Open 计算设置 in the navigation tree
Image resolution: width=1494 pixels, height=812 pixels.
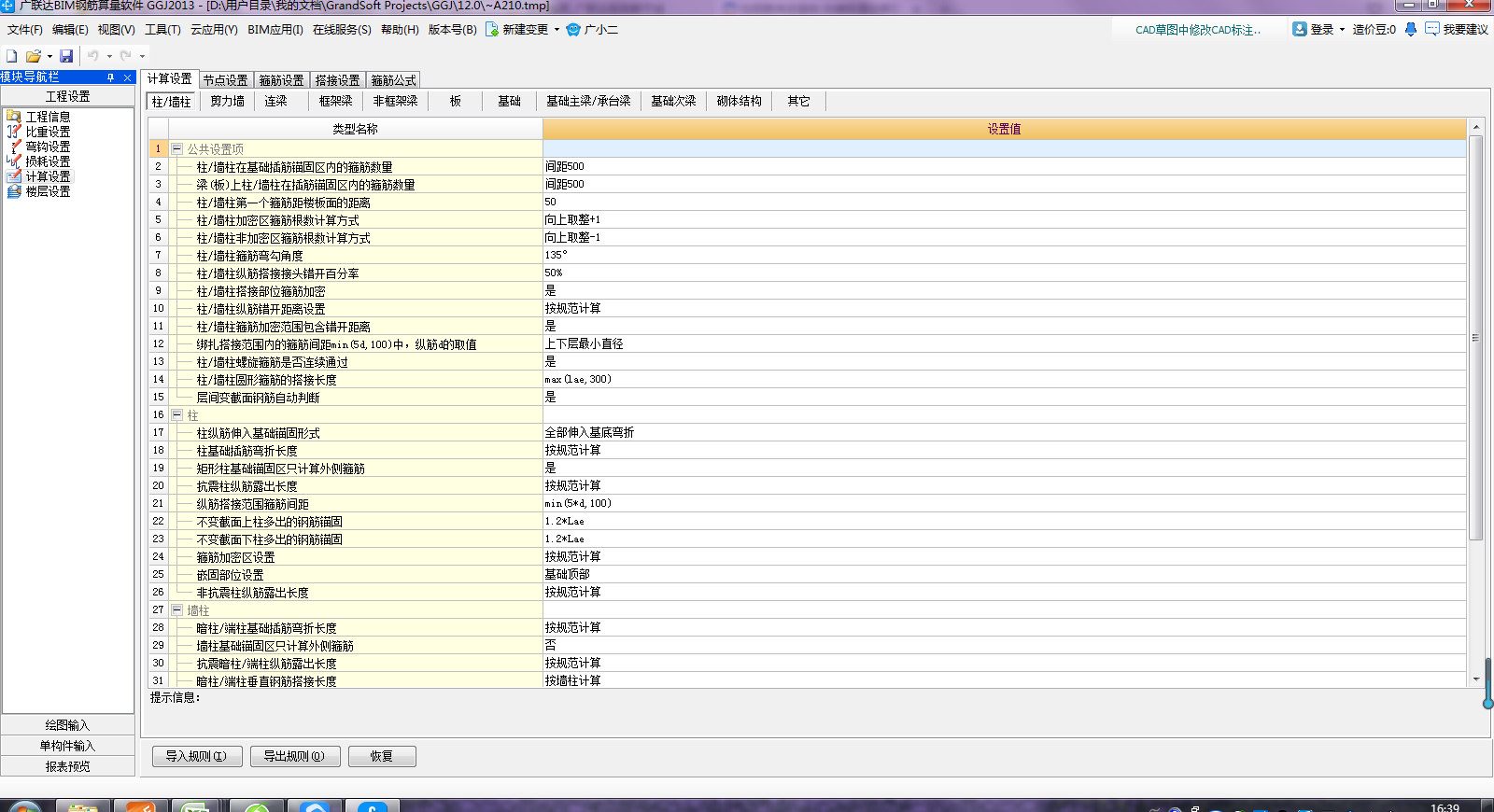(x=48, y=176)
